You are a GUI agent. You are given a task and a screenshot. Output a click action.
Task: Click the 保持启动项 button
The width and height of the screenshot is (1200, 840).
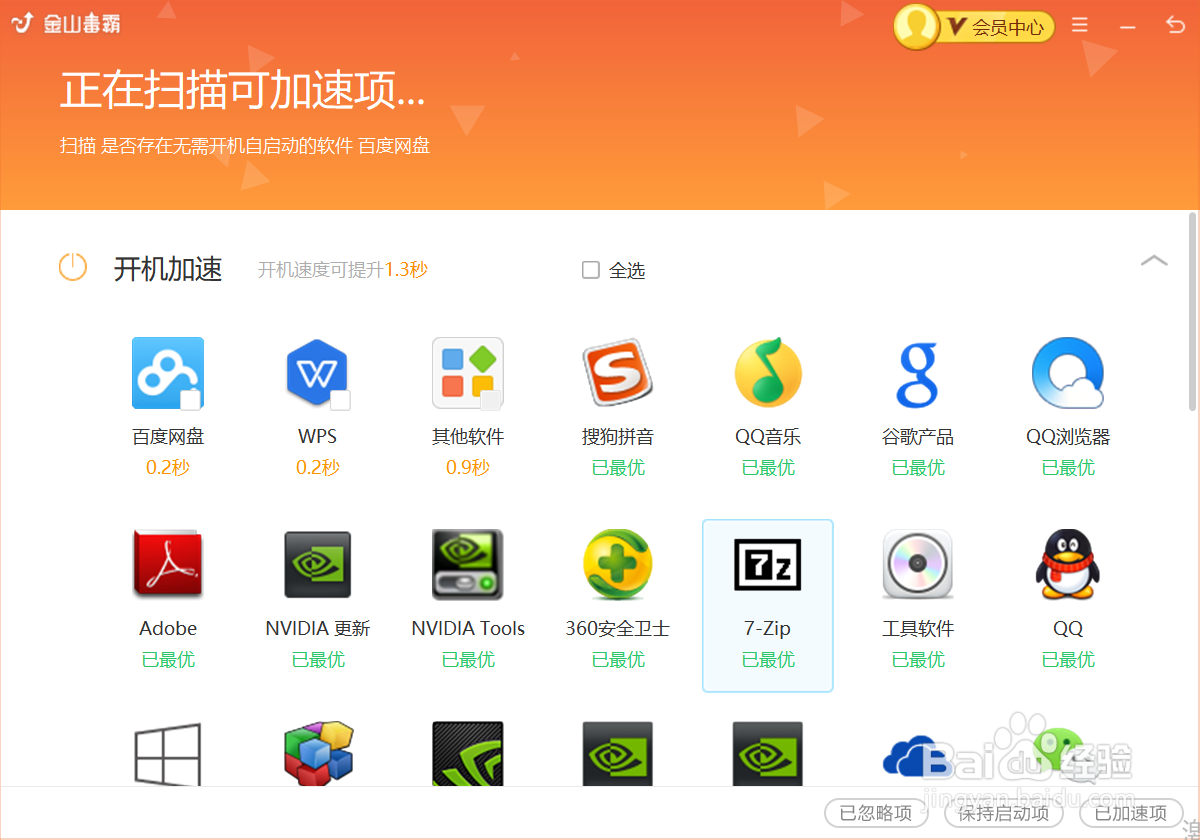(1003, 813)
